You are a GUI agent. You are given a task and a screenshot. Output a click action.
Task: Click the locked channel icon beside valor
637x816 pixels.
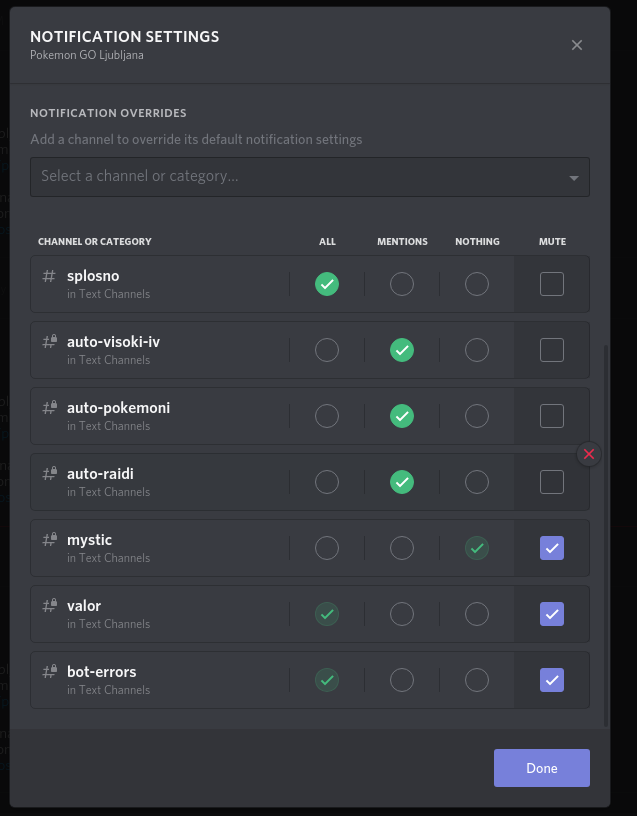(x=49, y=605)
